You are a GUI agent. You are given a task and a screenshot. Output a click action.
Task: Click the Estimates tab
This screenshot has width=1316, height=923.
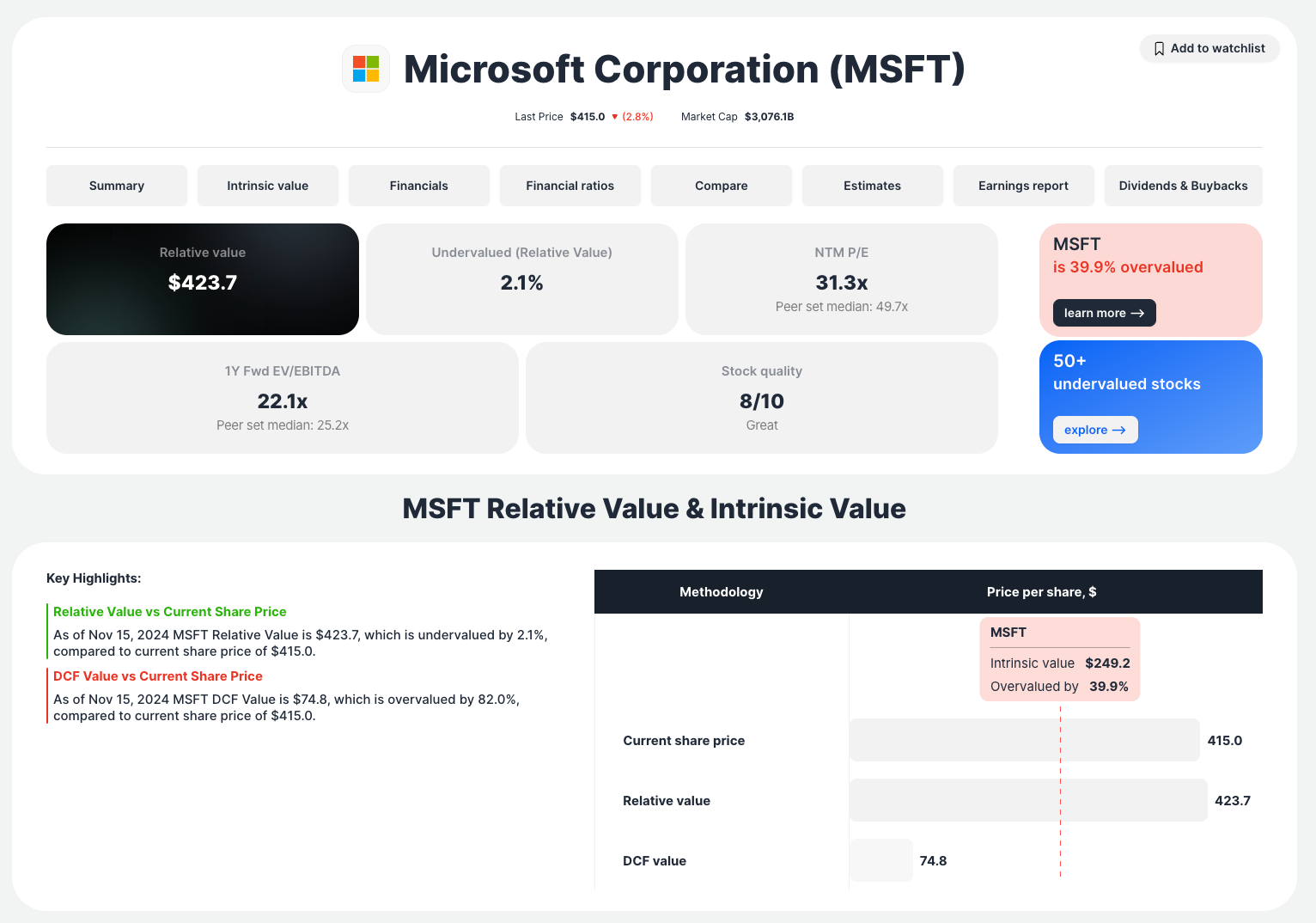(872, 185)
